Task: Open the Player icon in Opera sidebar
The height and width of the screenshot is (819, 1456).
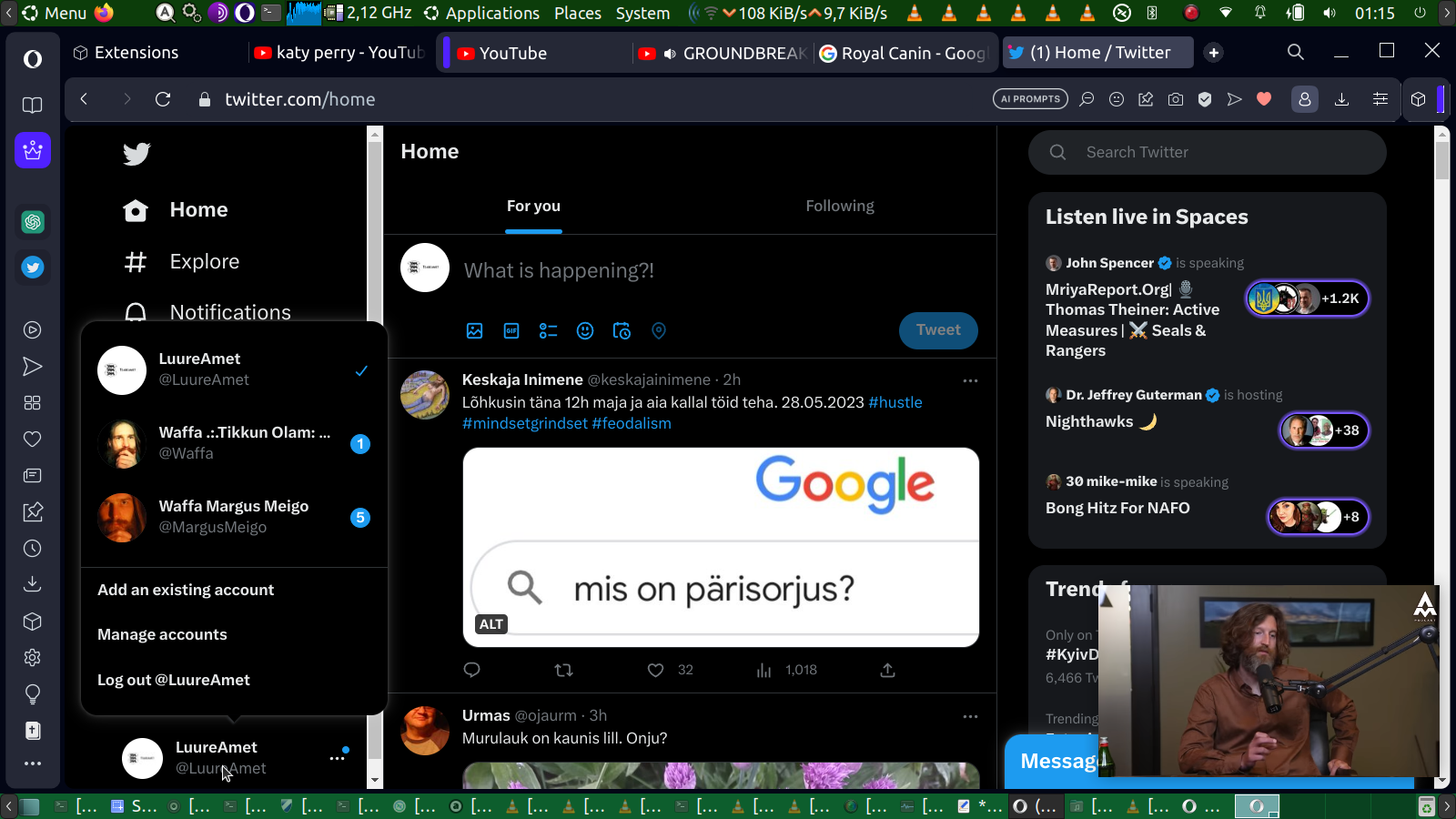Action: (x=33, y=330)
